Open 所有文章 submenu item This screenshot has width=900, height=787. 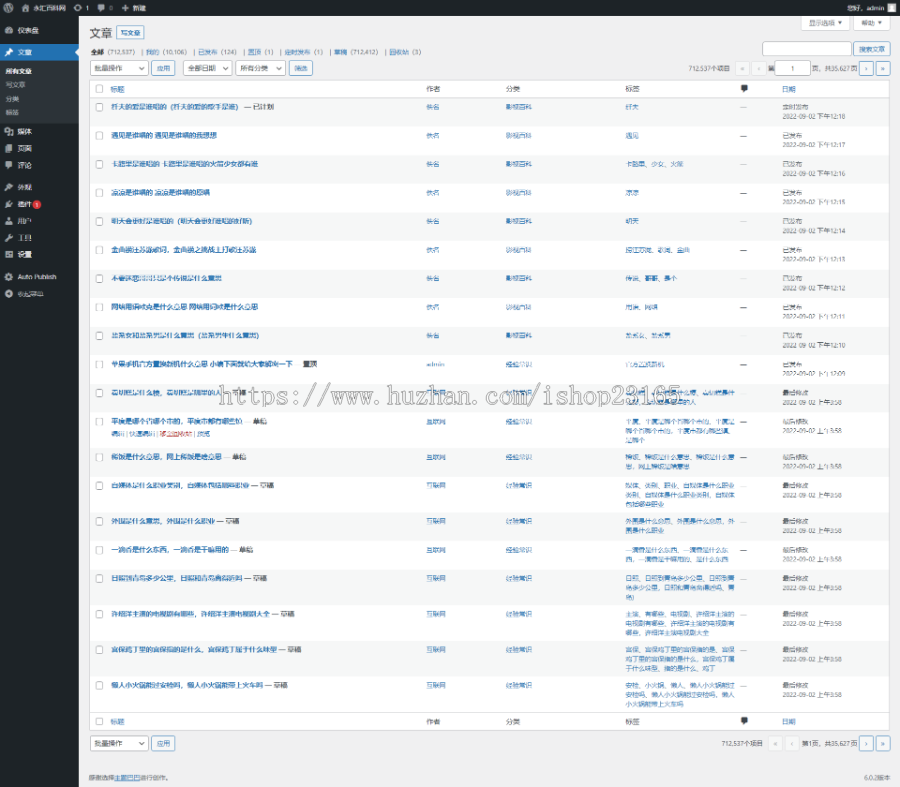coord(19,71)
